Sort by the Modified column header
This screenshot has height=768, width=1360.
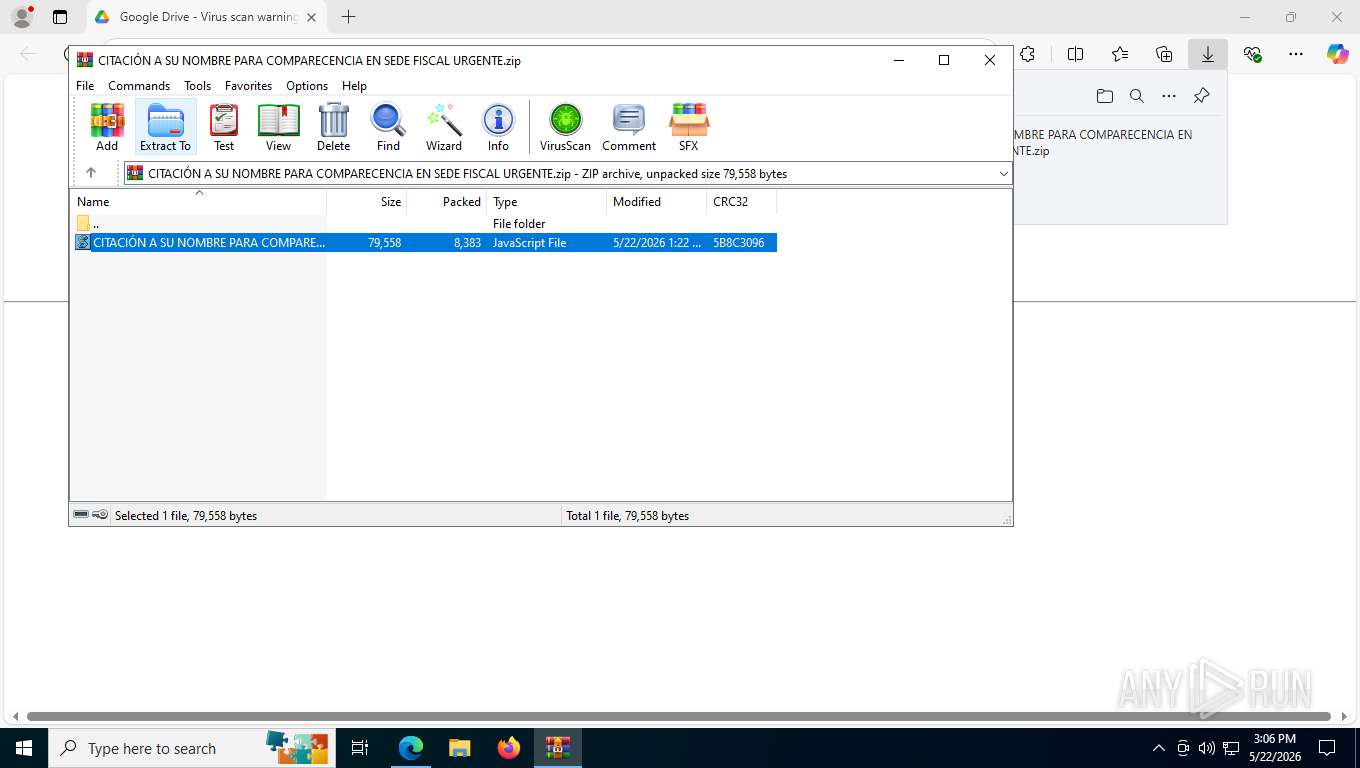pyautogui.click(x=657, y=202)
